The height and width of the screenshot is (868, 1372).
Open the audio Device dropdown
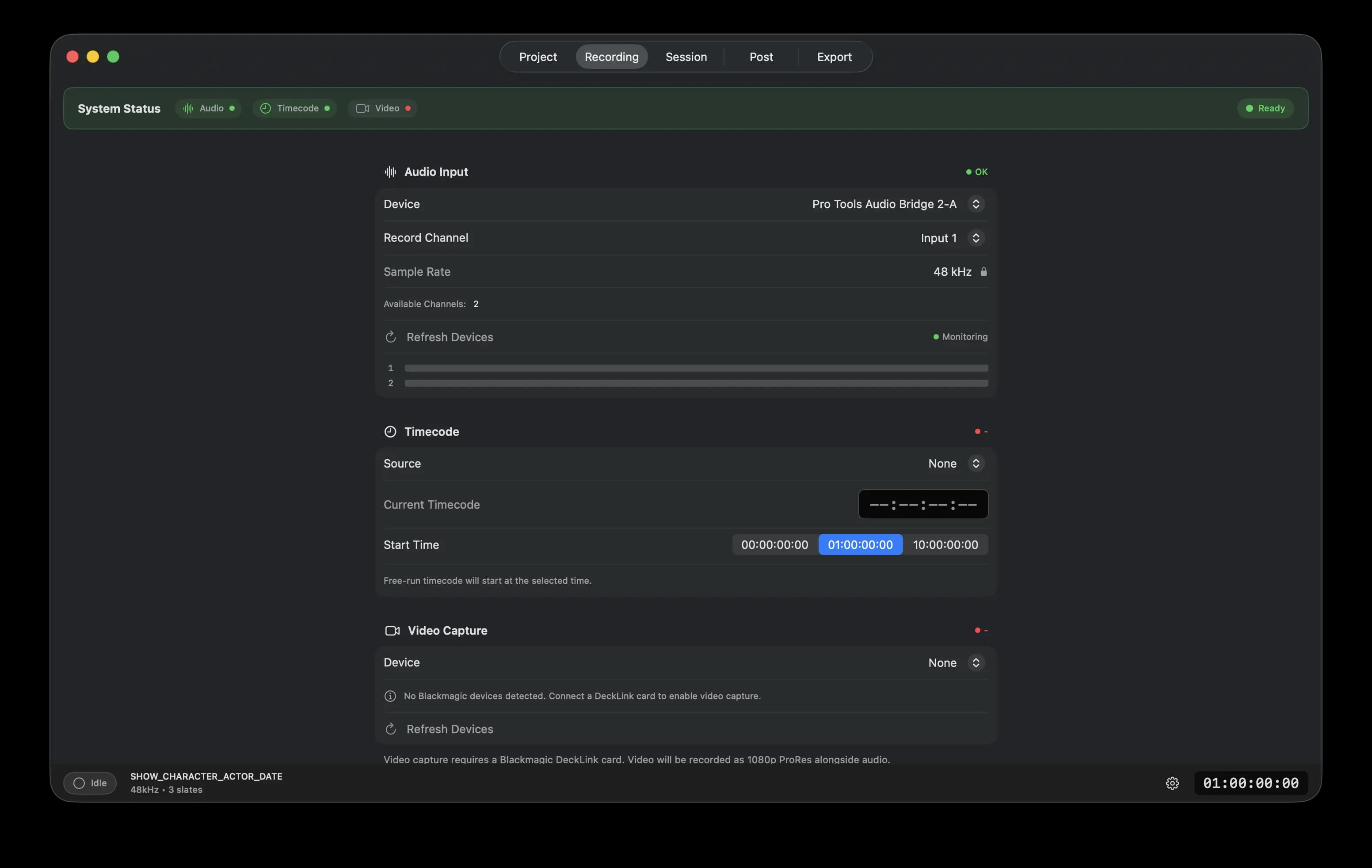tap(976, 204)
